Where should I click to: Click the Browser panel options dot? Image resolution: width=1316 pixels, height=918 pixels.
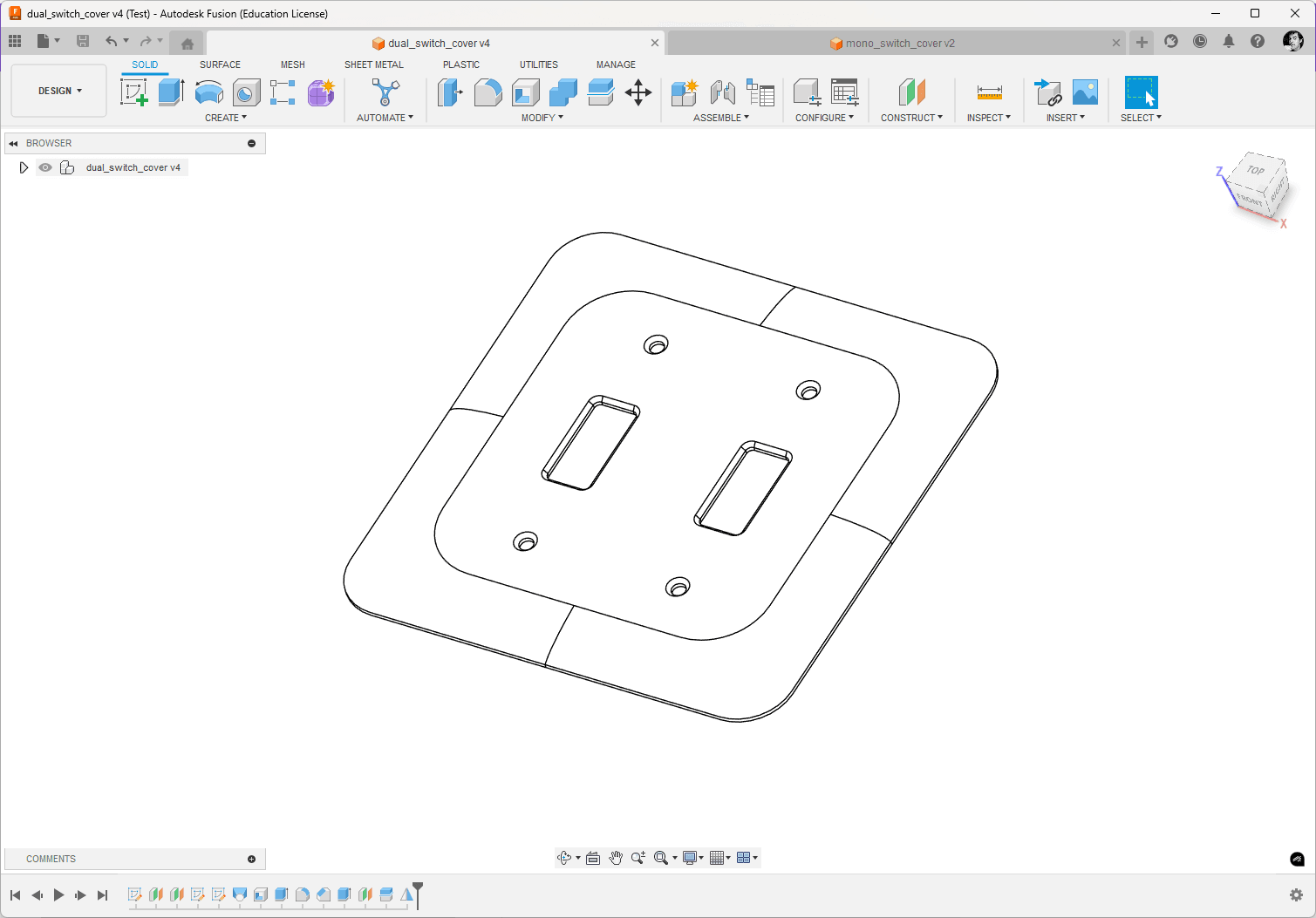(x=252, y=143)
